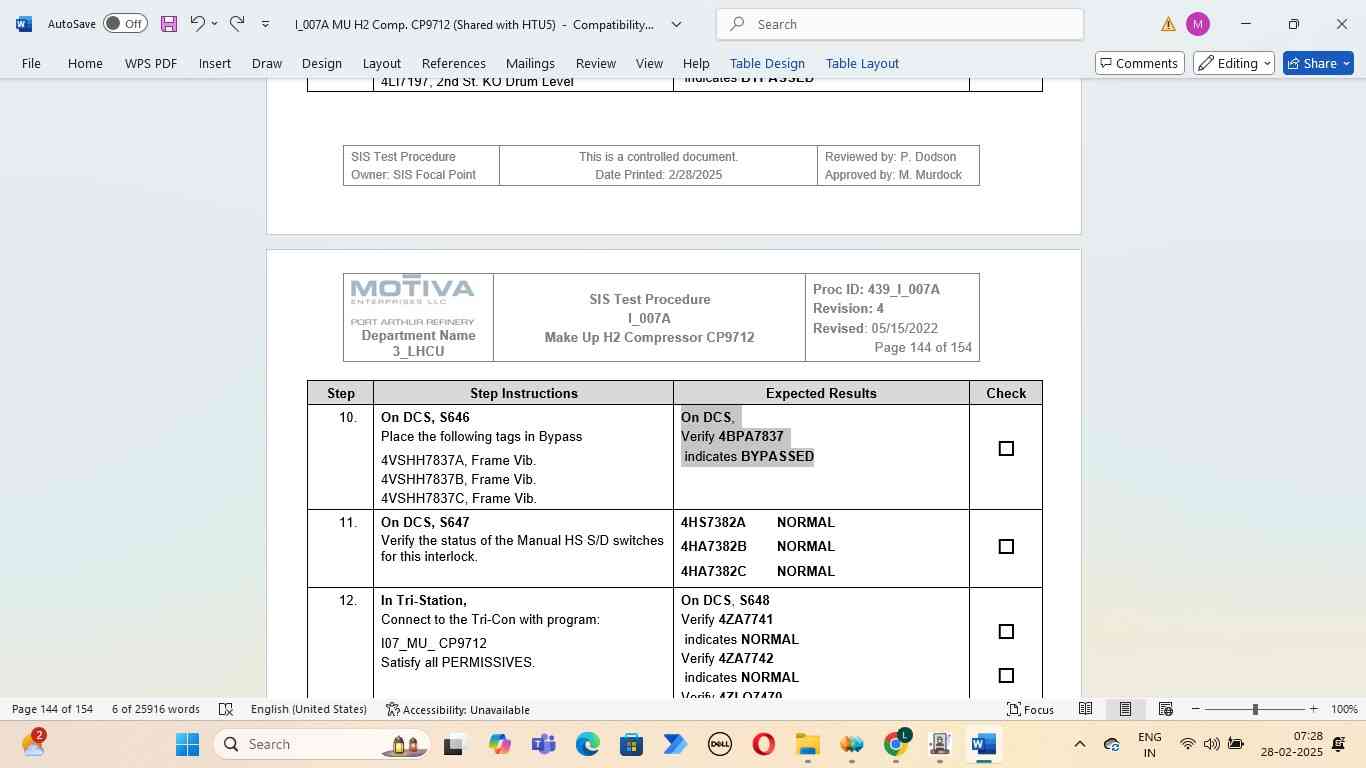This screenshot has width=1366, height=768.
Task: Open the warning alert icon
Action: 1168,24
